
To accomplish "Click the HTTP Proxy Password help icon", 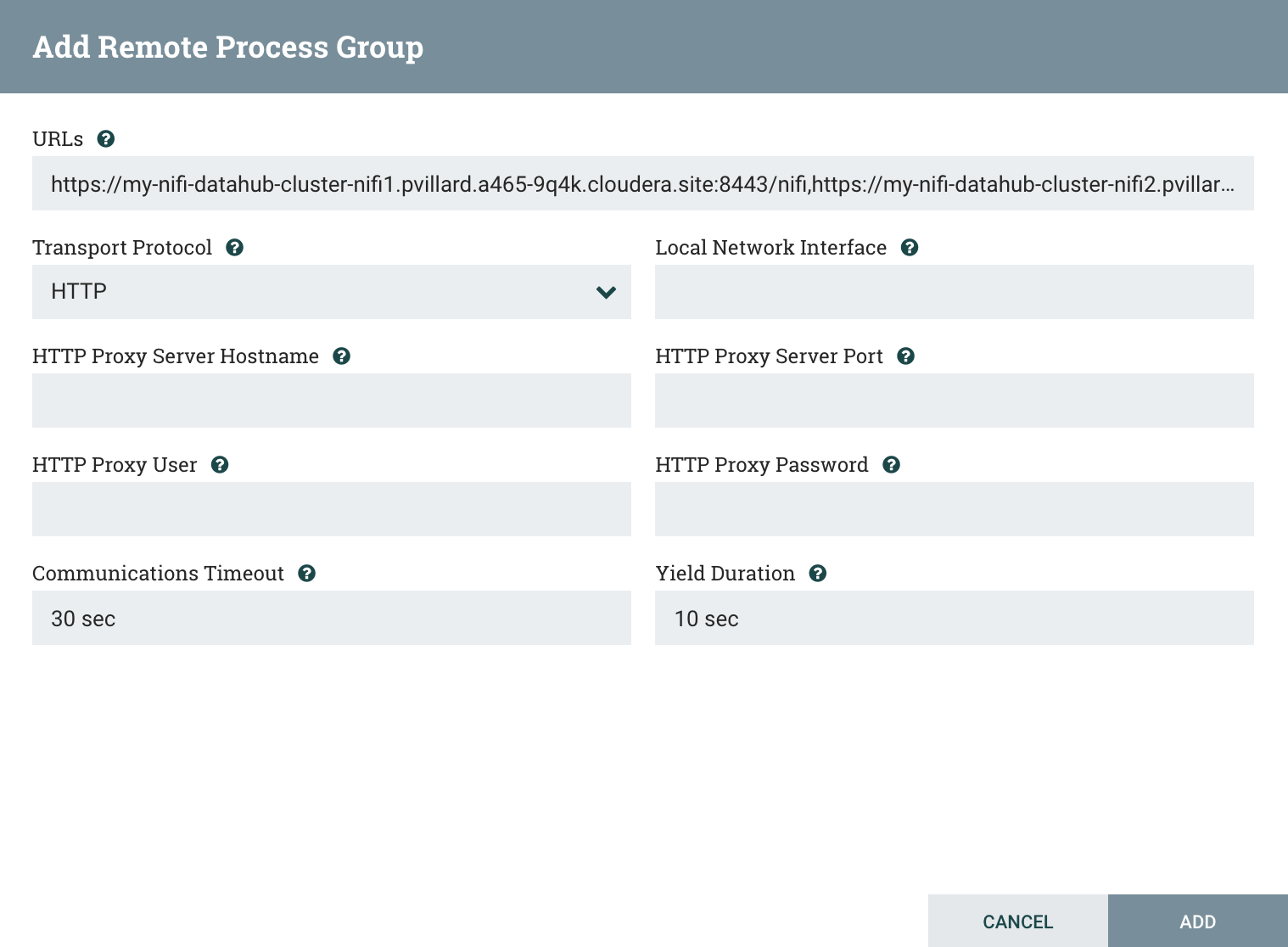I will (x=891, y=465).
